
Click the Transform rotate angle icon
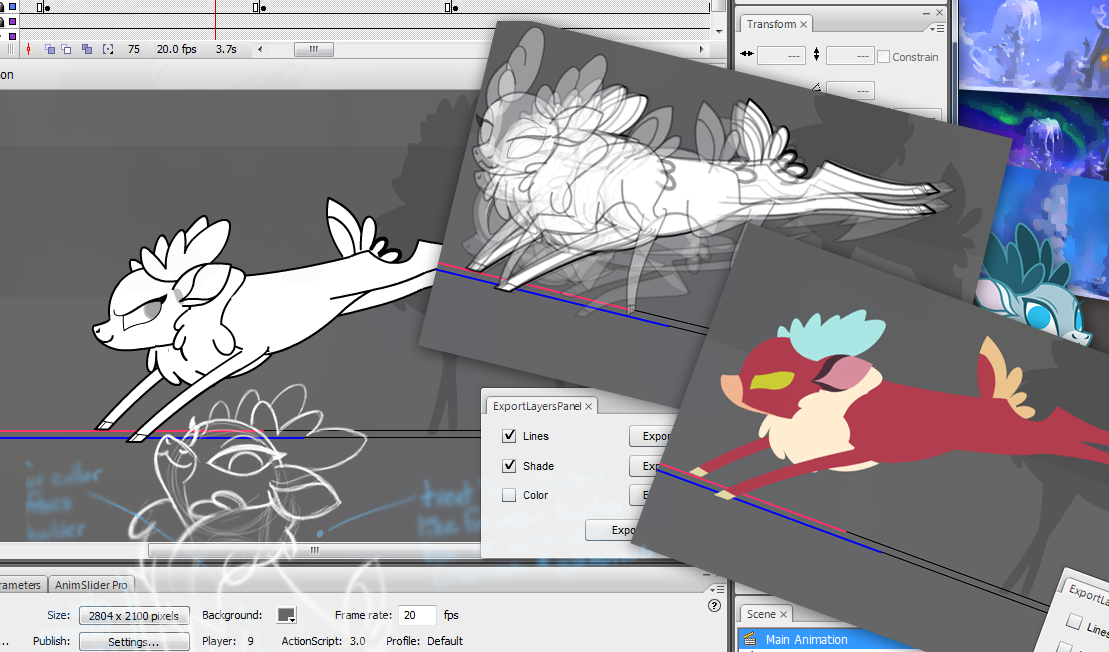tap(816, 87)
